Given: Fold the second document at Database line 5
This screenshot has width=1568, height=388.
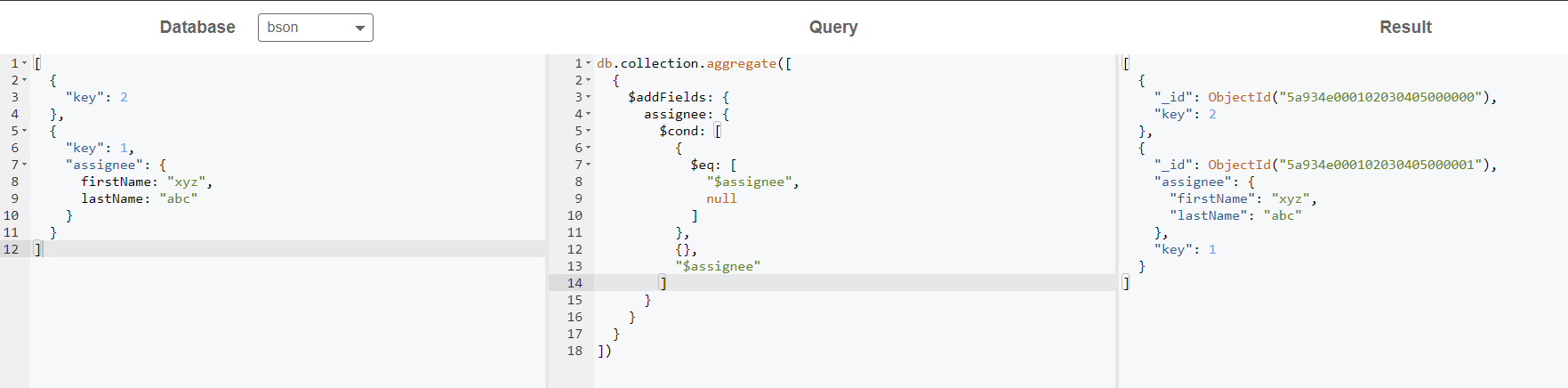Looking at the screenshot, I should [24, 131].
